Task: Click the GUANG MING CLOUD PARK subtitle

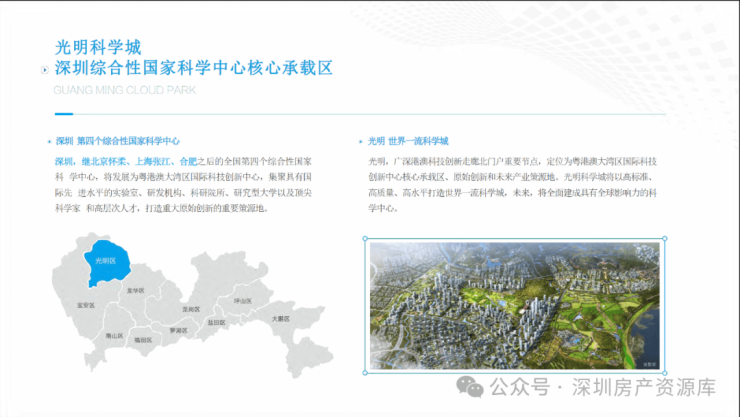Action: pyautogui.click(x=125, y=90)
